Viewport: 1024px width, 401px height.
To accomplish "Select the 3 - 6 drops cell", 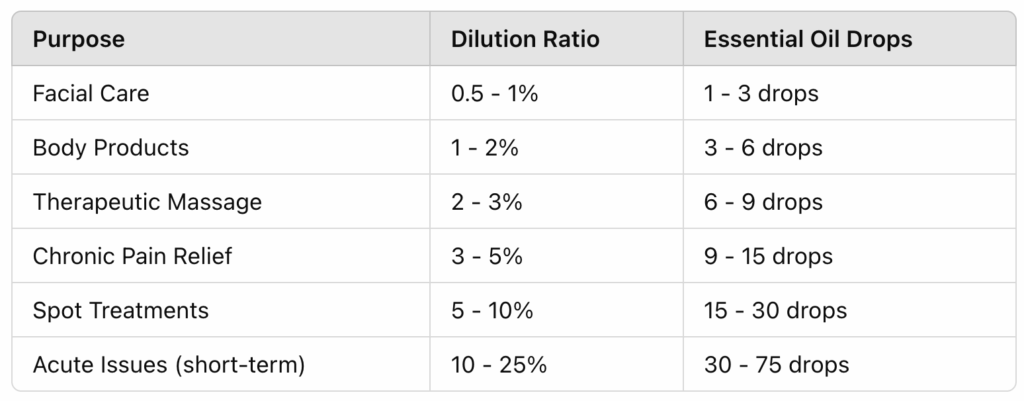I will tap(763, 148).
